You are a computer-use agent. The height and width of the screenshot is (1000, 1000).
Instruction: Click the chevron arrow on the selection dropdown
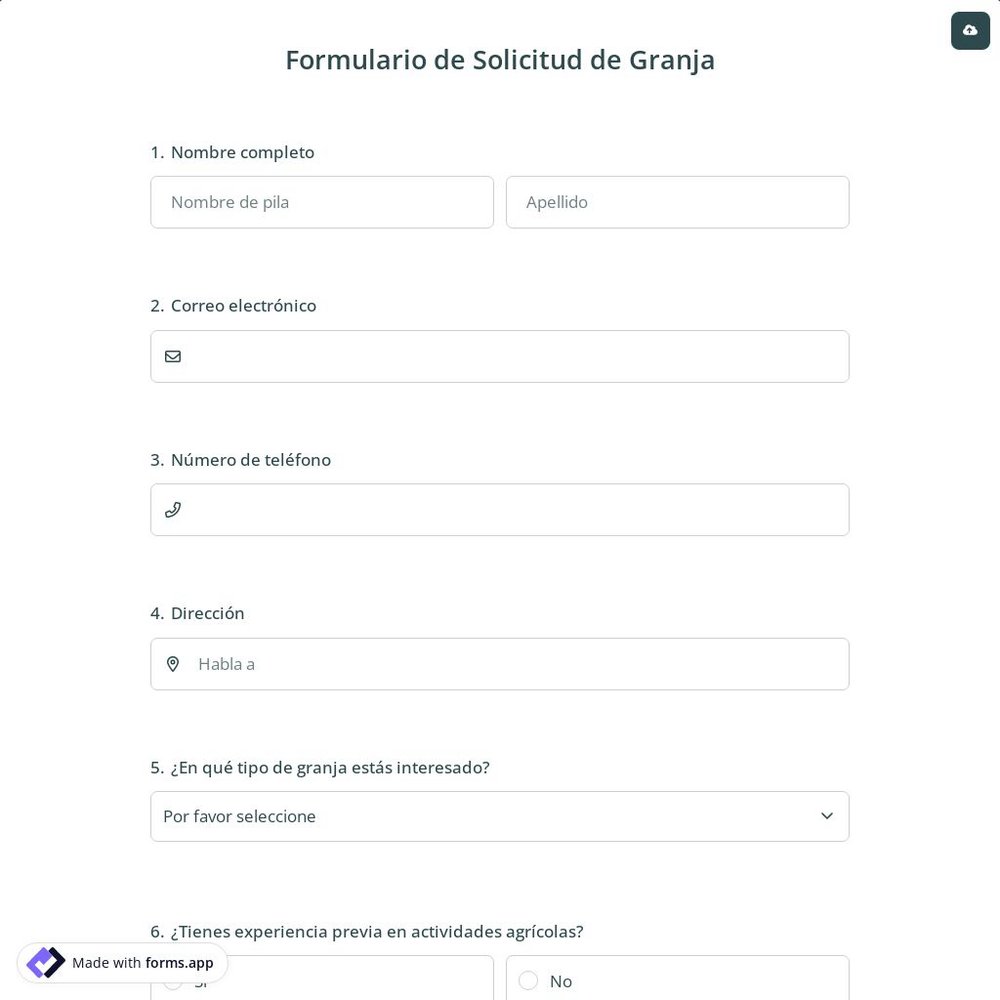(x=827, y=816)
